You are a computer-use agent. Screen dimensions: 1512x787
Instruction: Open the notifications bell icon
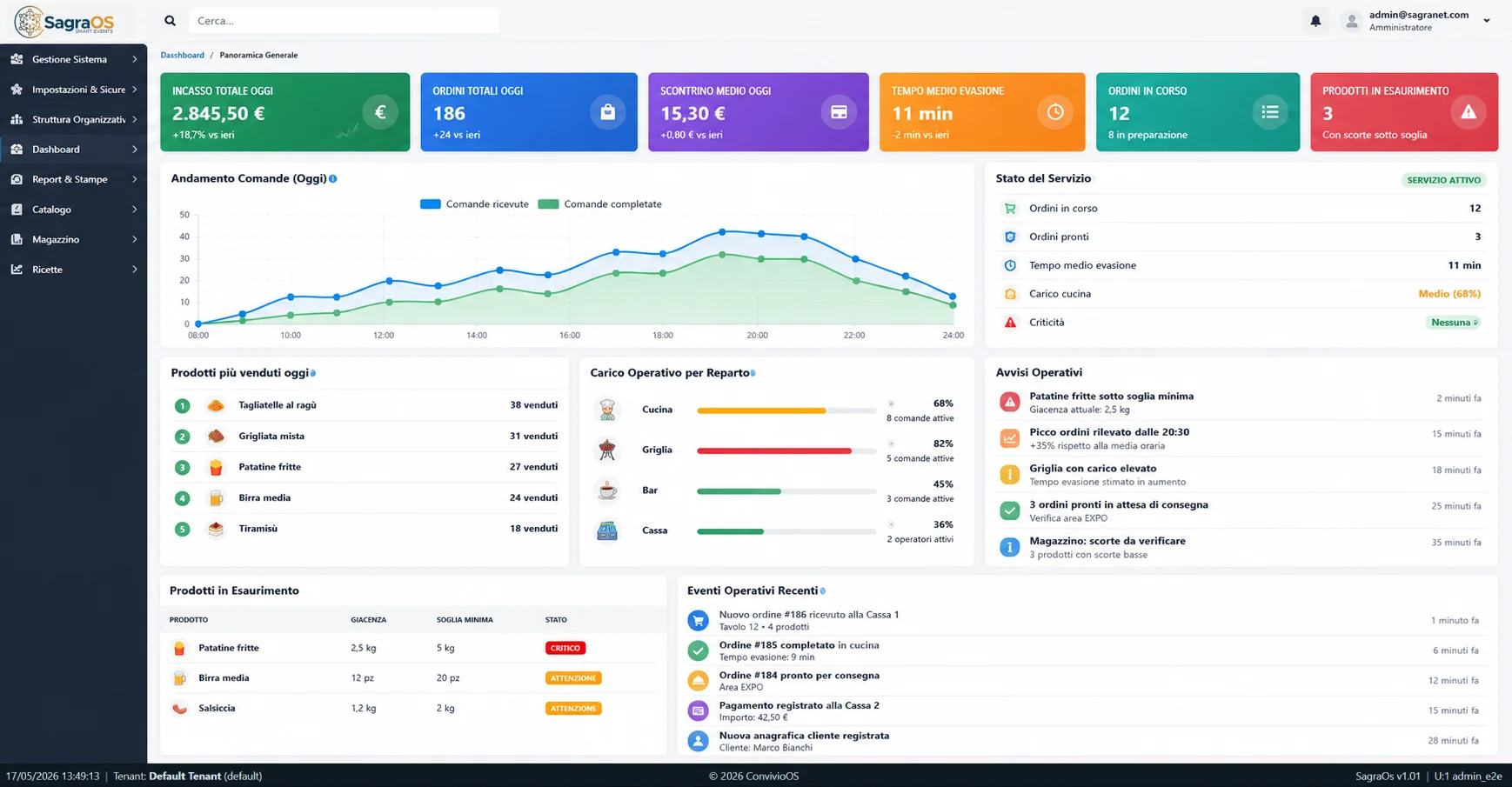click(1315, 21)
